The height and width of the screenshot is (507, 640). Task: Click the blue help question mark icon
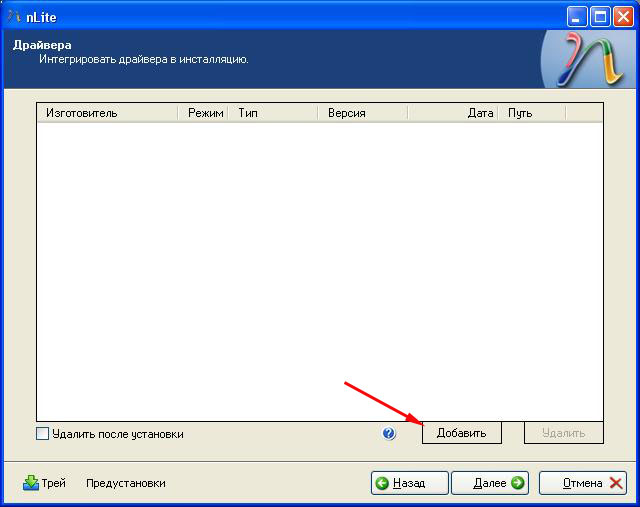coord(389,433)
